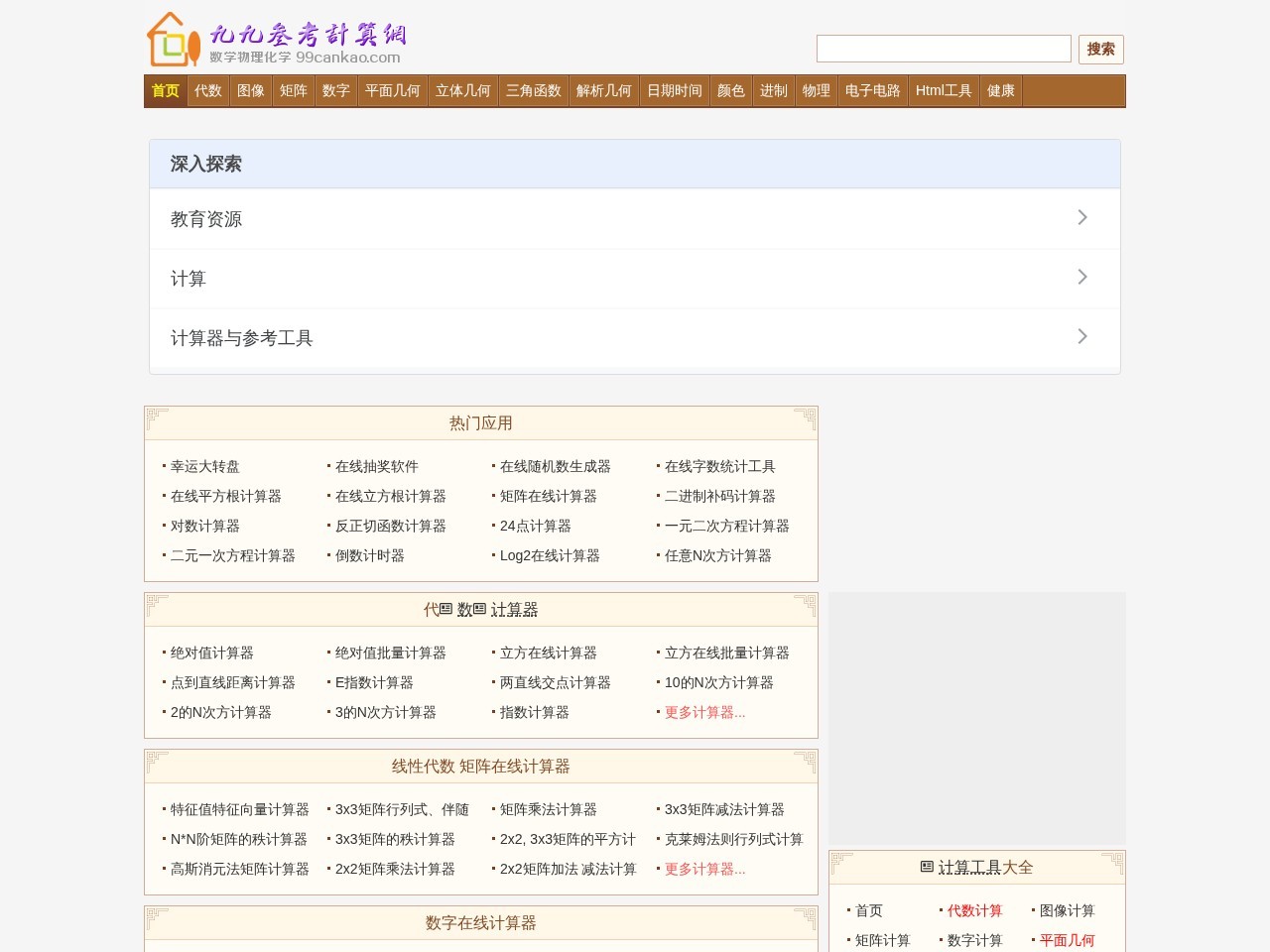Expand the 计算 row chevron
Screen dimensions: 1270x952
pyautogui.click(x=1082, y=277)
